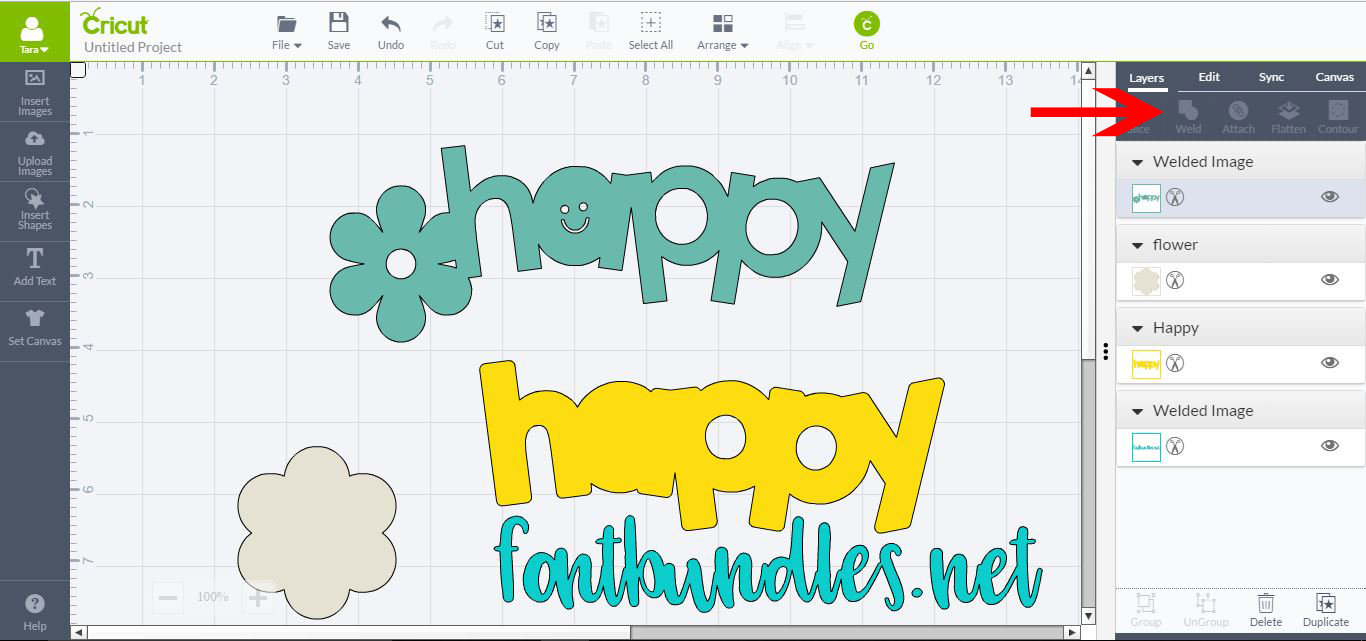Select the beige flower shape on canvas
Image resolution: width=1366 pixels, height=641 pixels.
click(316, 532)
